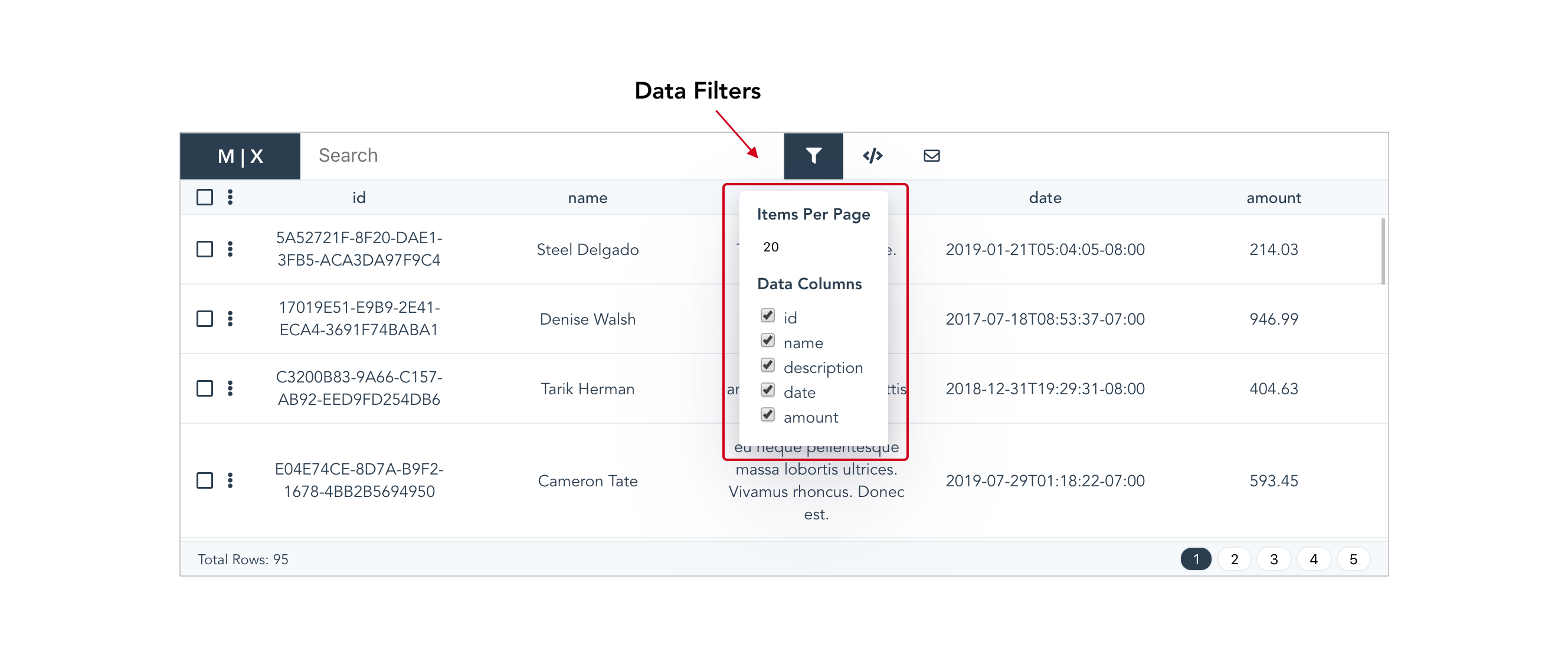Click the Denise Walsh name cell

coord(587,319)
